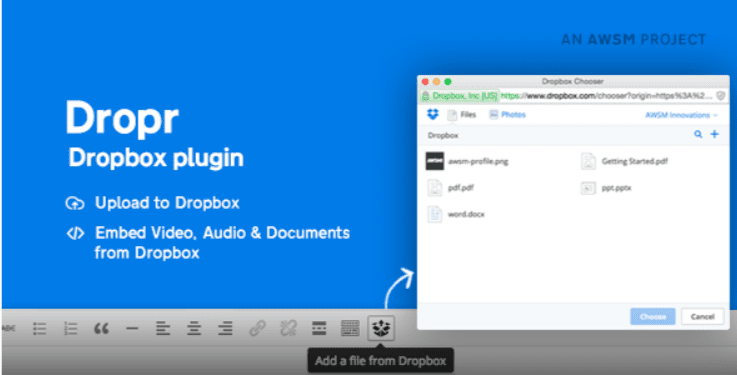Remove link with unlink icon

coord(288,328)
